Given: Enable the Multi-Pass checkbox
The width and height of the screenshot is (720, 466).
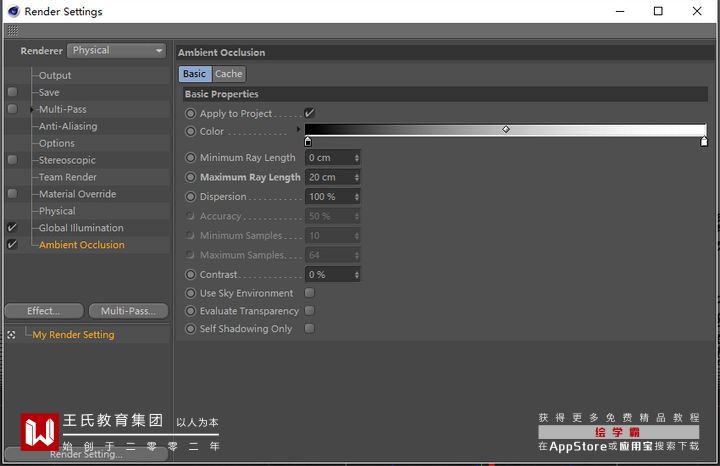Looking at the screenshot, I should coord(12,109).
